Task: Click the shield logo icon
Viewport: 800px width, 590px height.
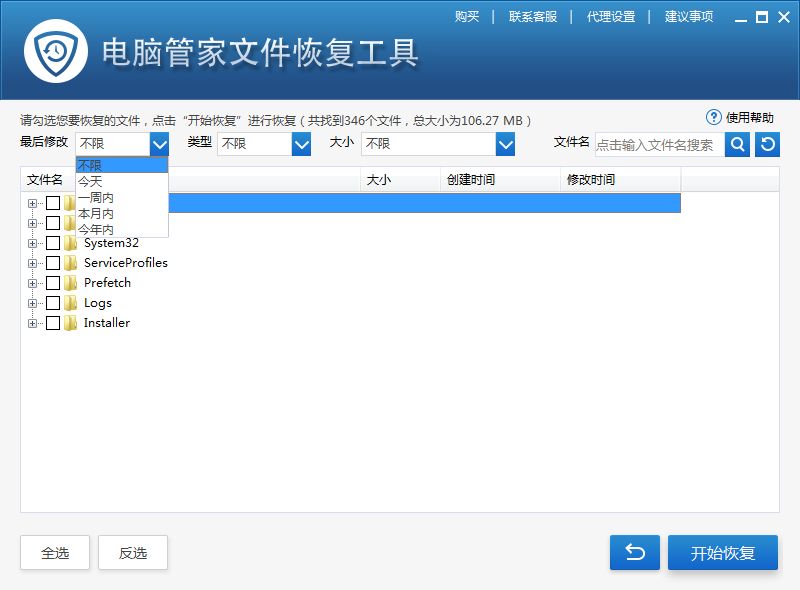Action: click(x=56, y=51)
